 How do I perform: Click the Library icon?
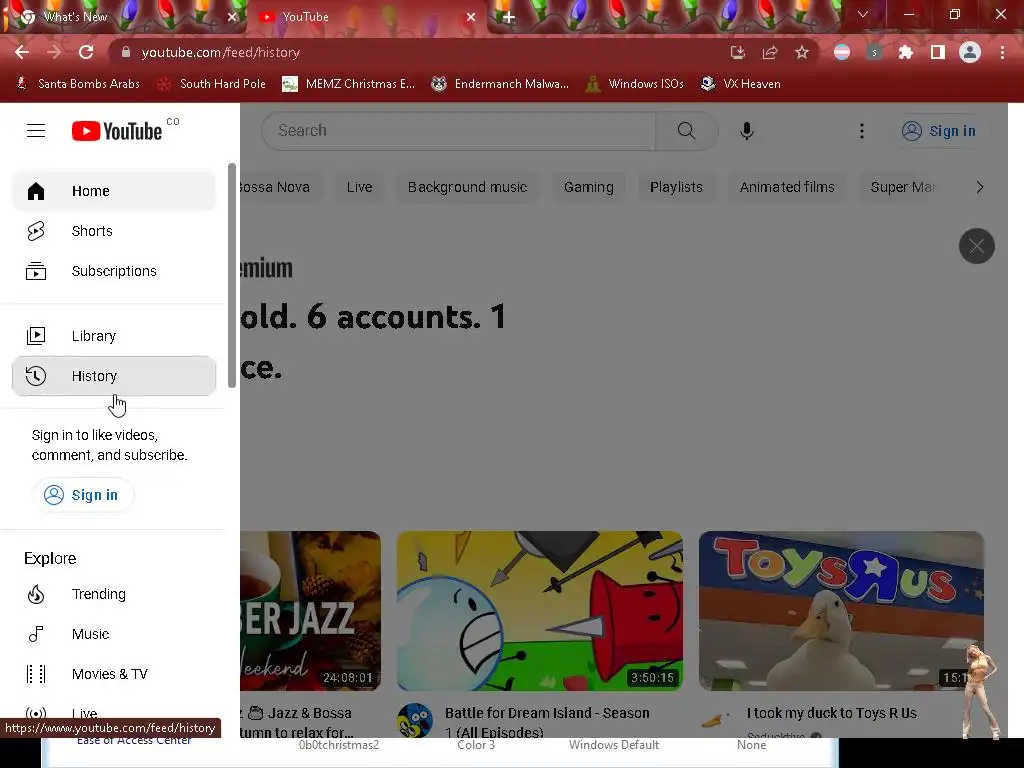[x=36, y=336]
